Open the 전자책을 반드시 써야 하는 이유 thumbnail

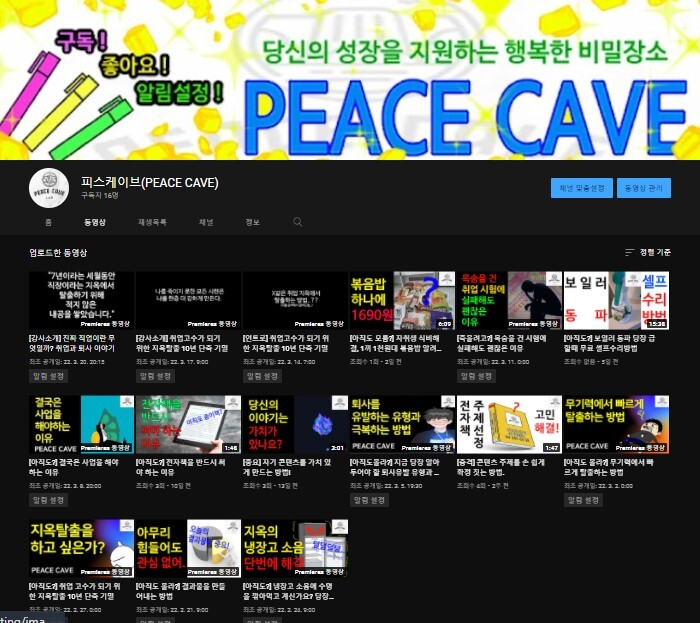click(x=188, y=424)
